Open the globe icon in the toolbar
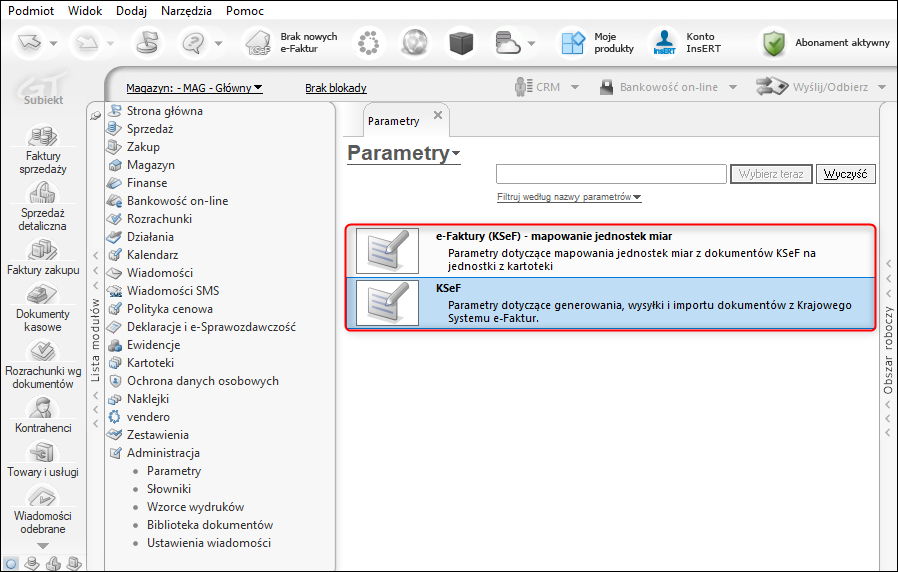Viewport: 898px width, 572px height. click(x=415, y=43)
